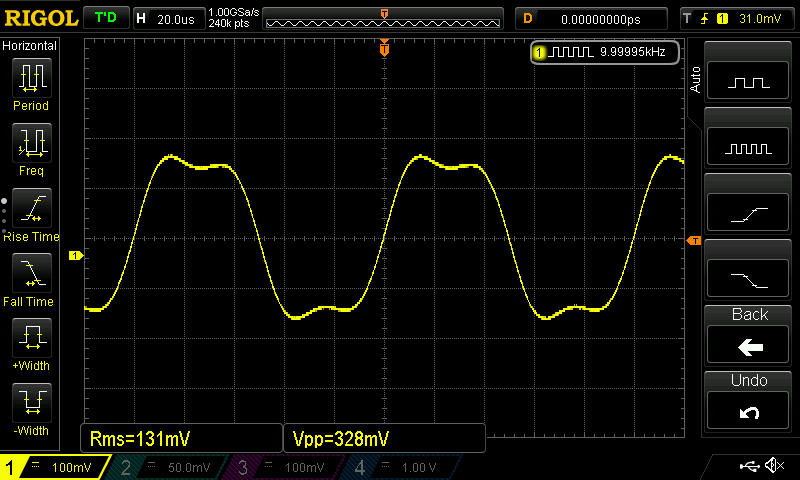This screenshot has height=480, width=800.
Task: Choose the multi-pulse waveform softkey
Action: click(x=748, y=147)
